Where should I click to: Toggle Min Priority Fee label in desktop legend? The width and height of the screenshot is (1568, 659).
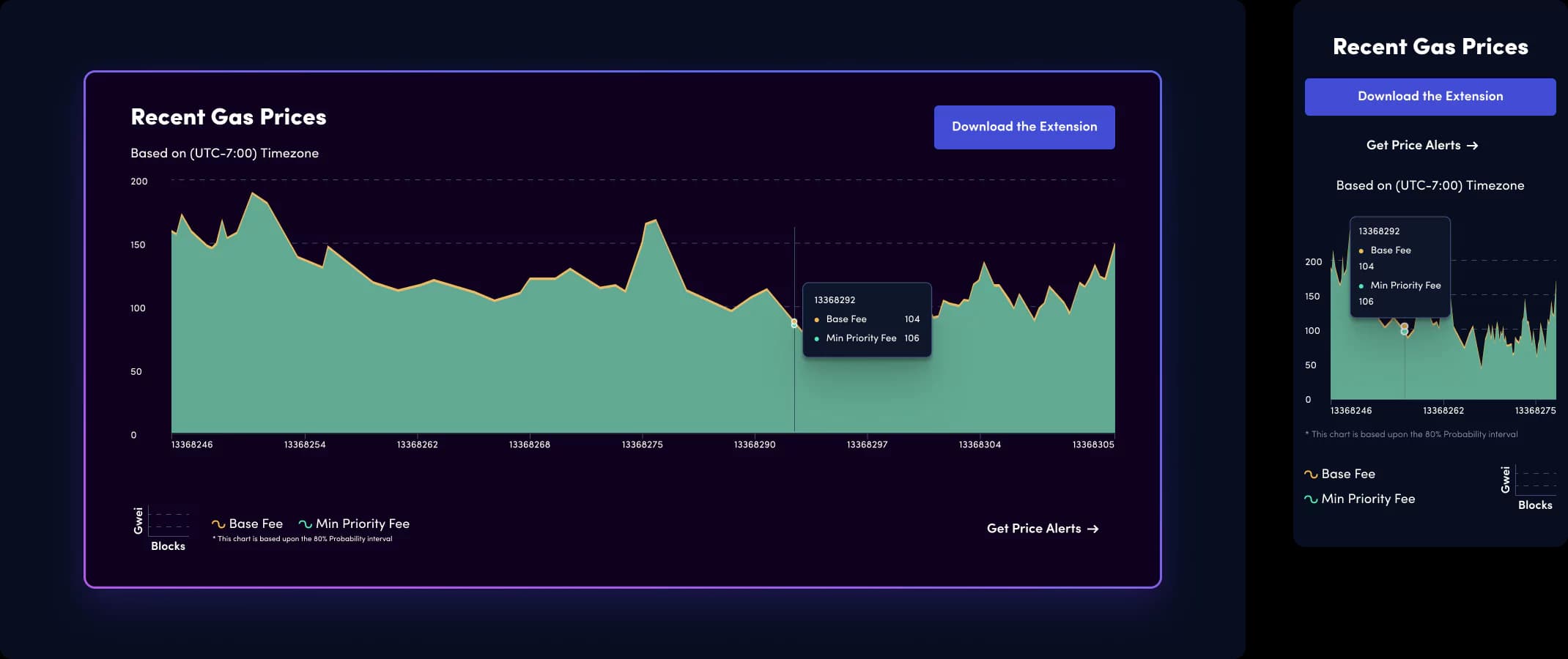point(363,524)
